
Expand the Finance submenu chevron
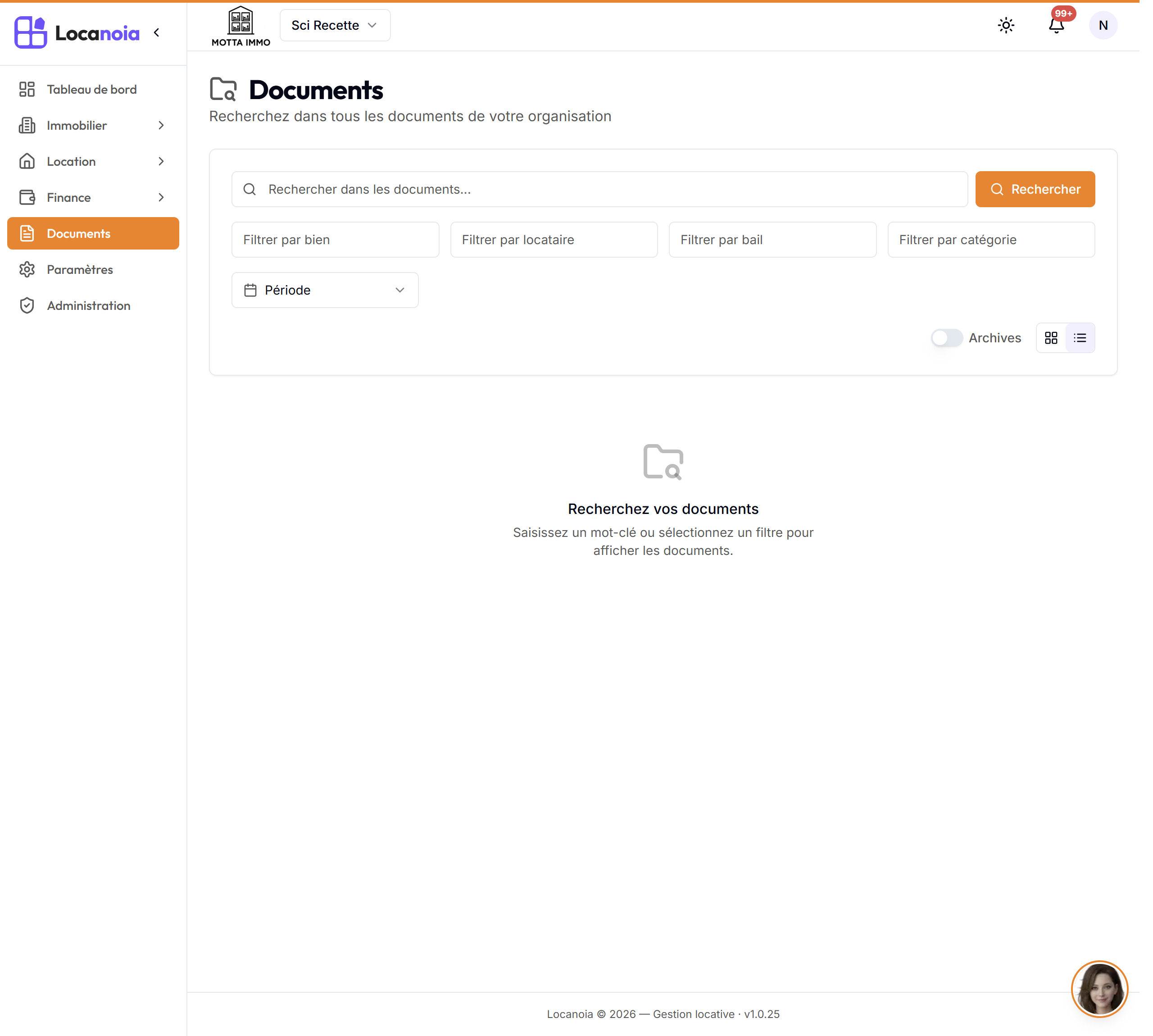coord(161,198)
